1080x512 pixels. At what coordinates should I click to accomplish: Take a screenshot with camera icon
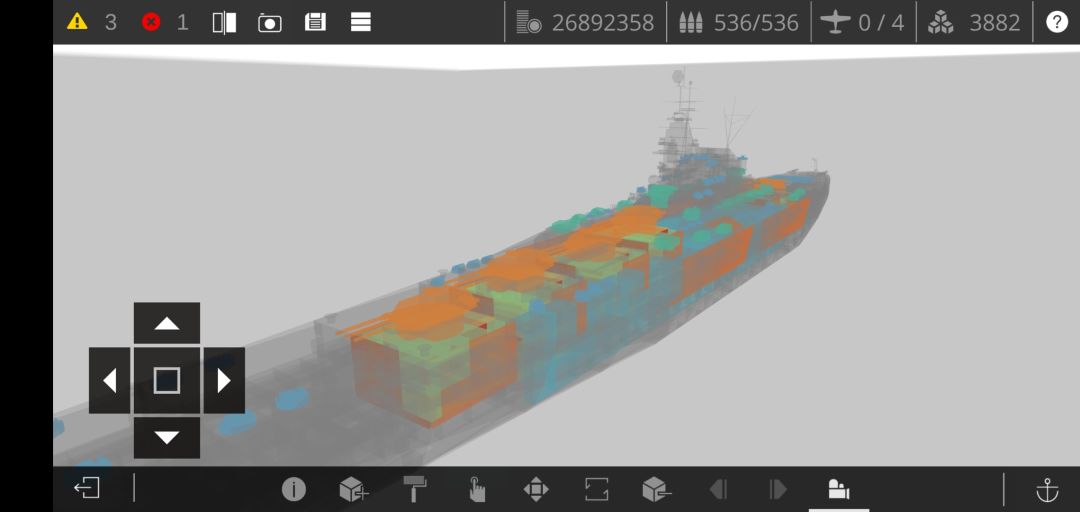(x=269, y=23)
